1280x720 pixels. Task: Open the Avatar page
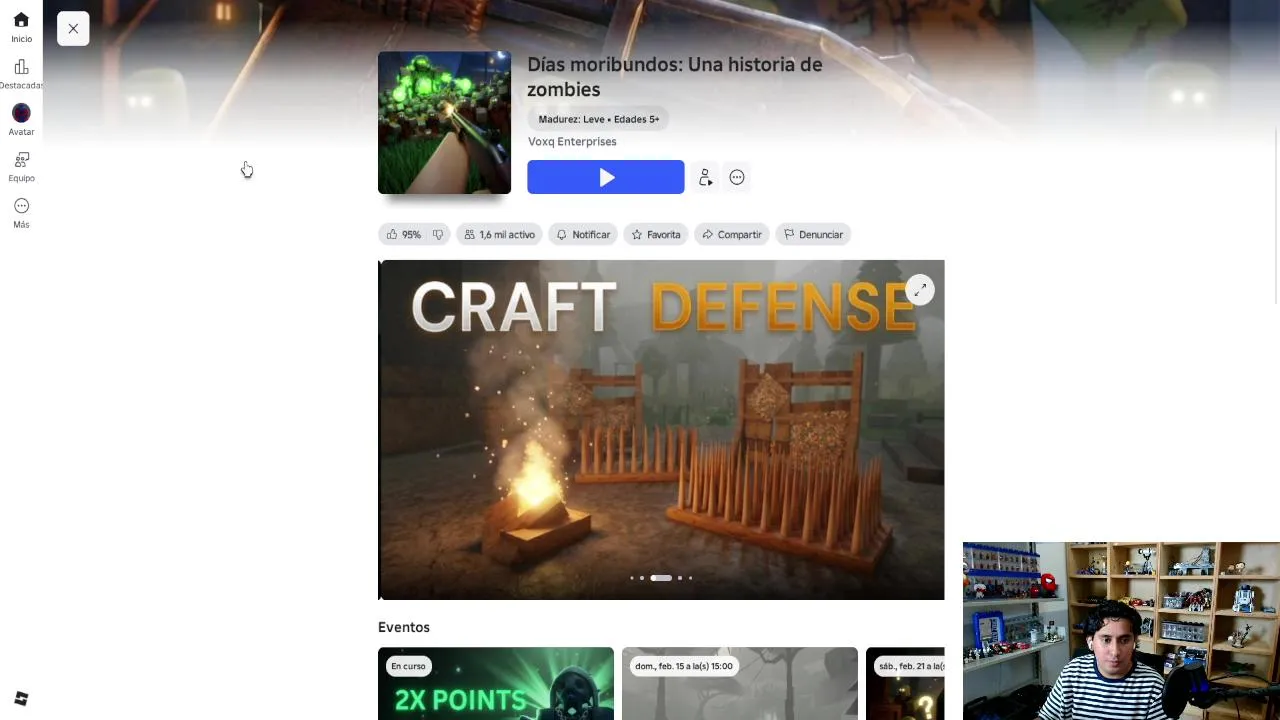[x=21, y=120]
